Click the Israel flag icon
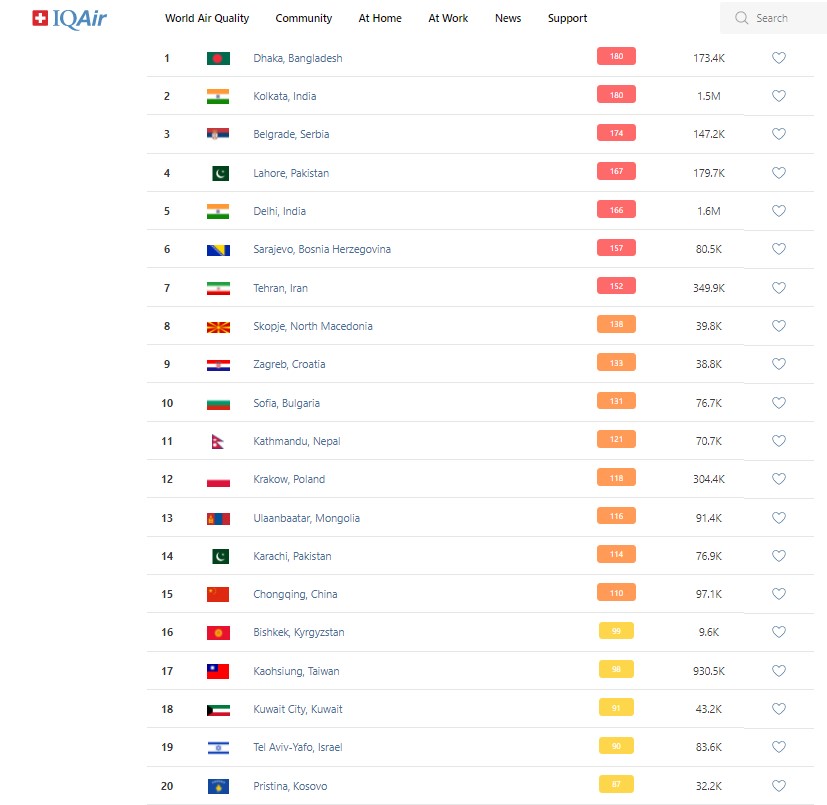The image size is (827, 805). 218,747
